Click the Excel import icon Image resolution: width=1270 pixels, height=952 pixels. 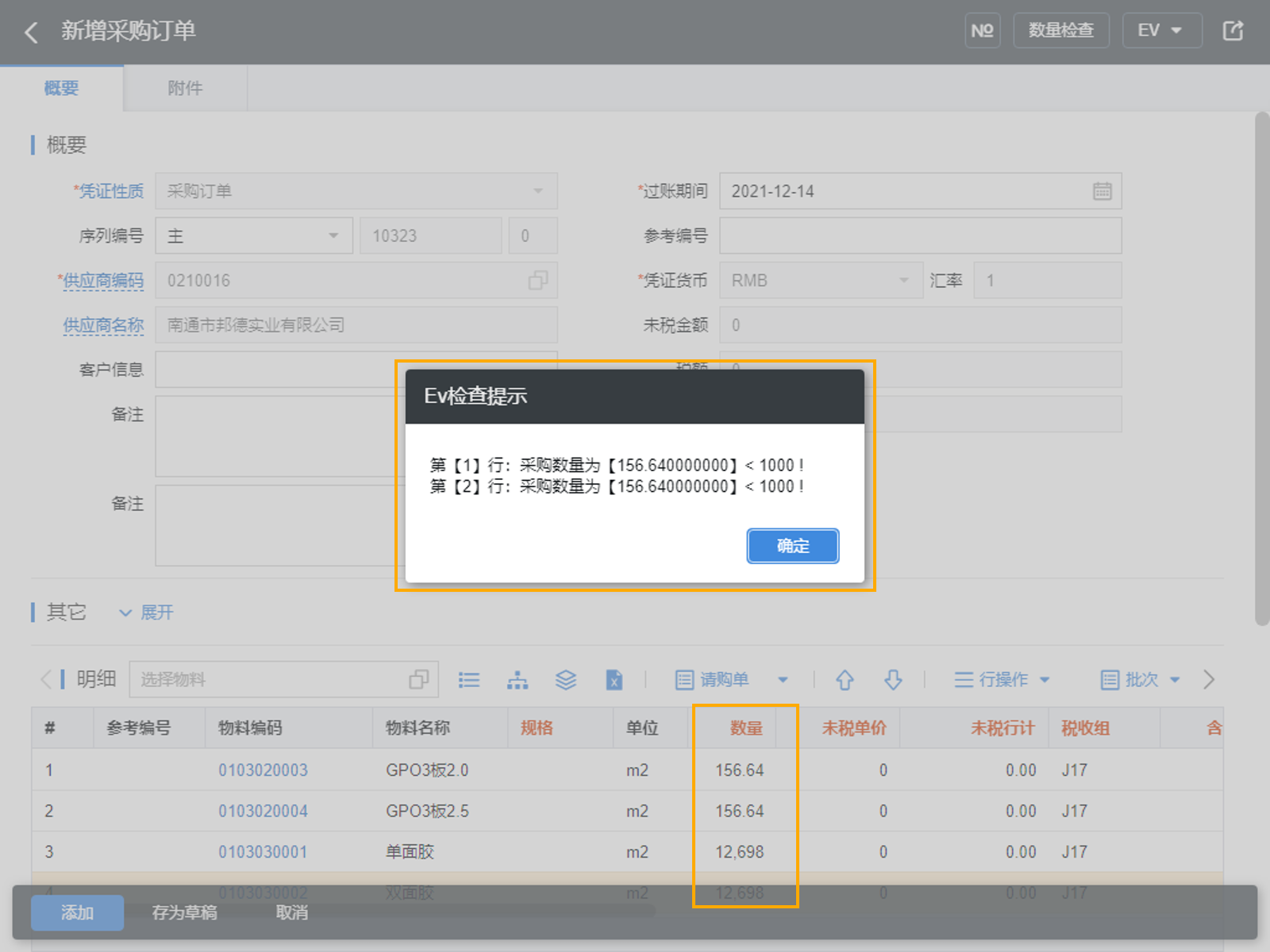point(614,680)
